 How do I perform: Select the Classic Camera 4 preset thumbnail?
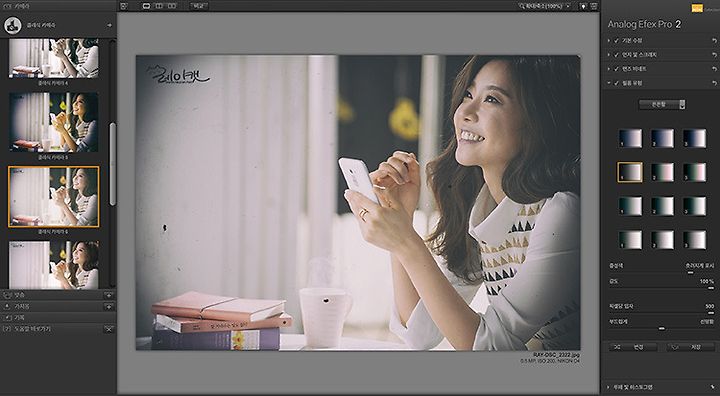pos(54,58)
